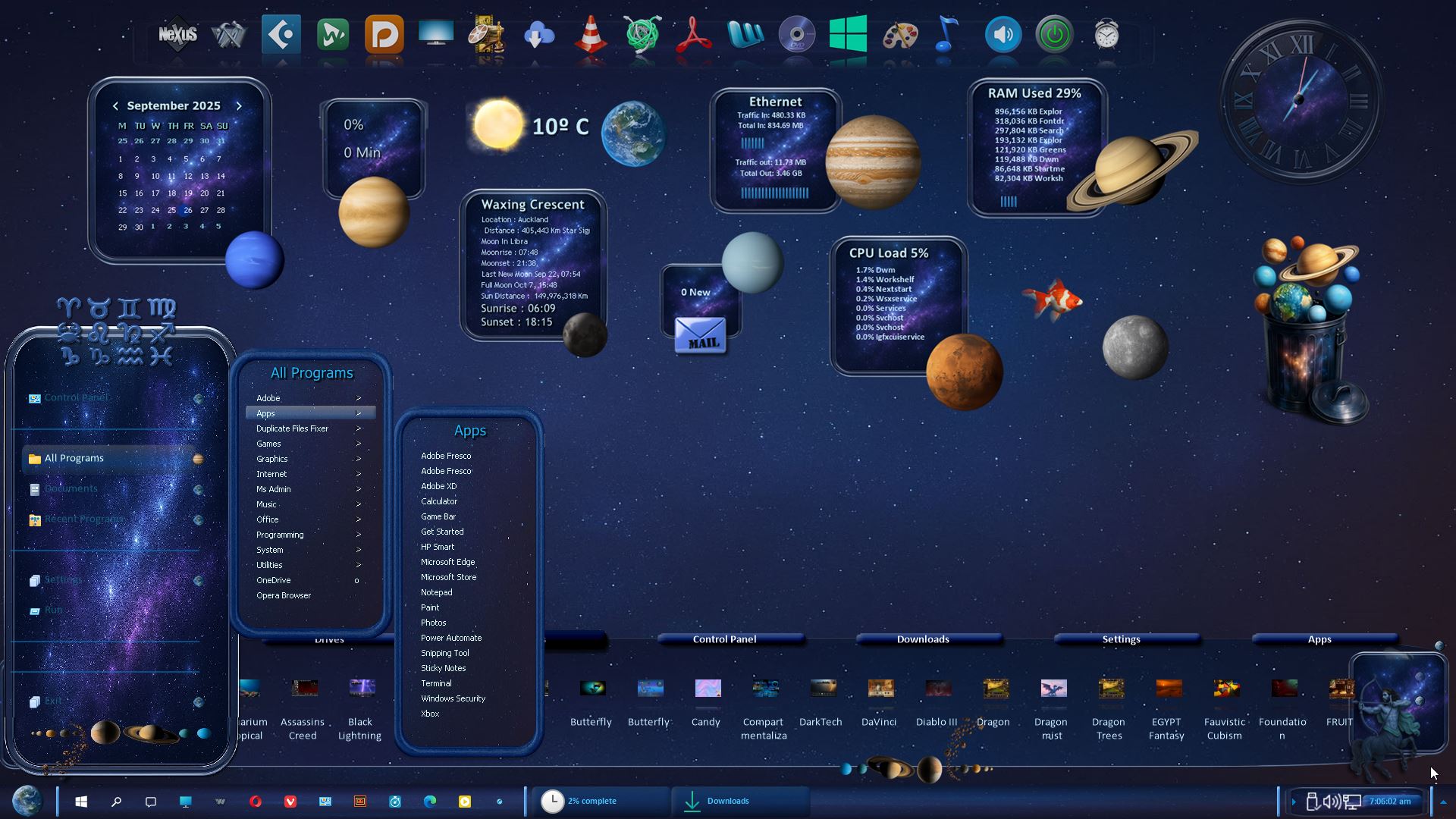Expand the Games submenu
This screenshot has height=819, width=1456.
tap(268, 444)
